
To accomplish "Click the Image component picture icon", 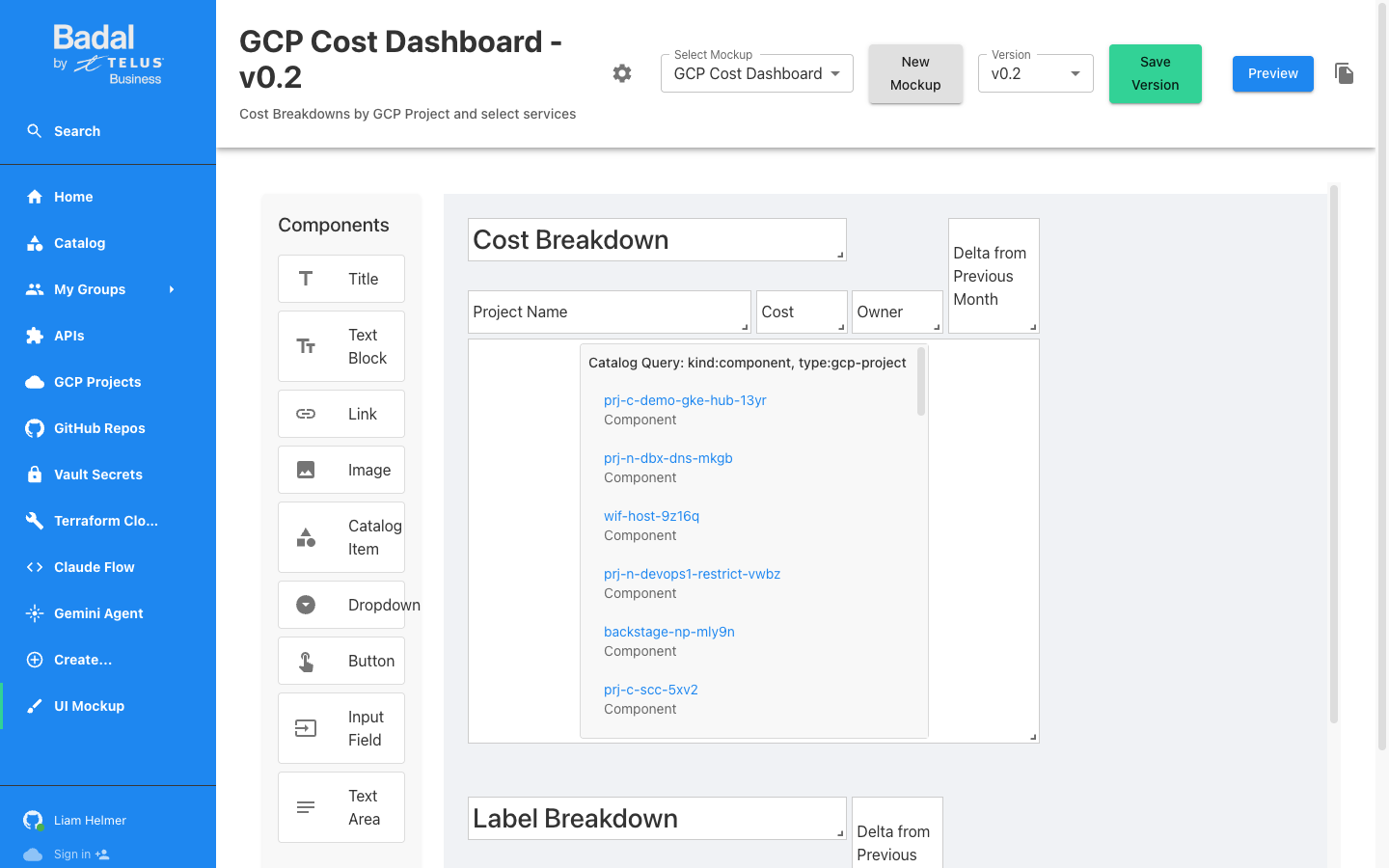I will (x=306, y=470).
